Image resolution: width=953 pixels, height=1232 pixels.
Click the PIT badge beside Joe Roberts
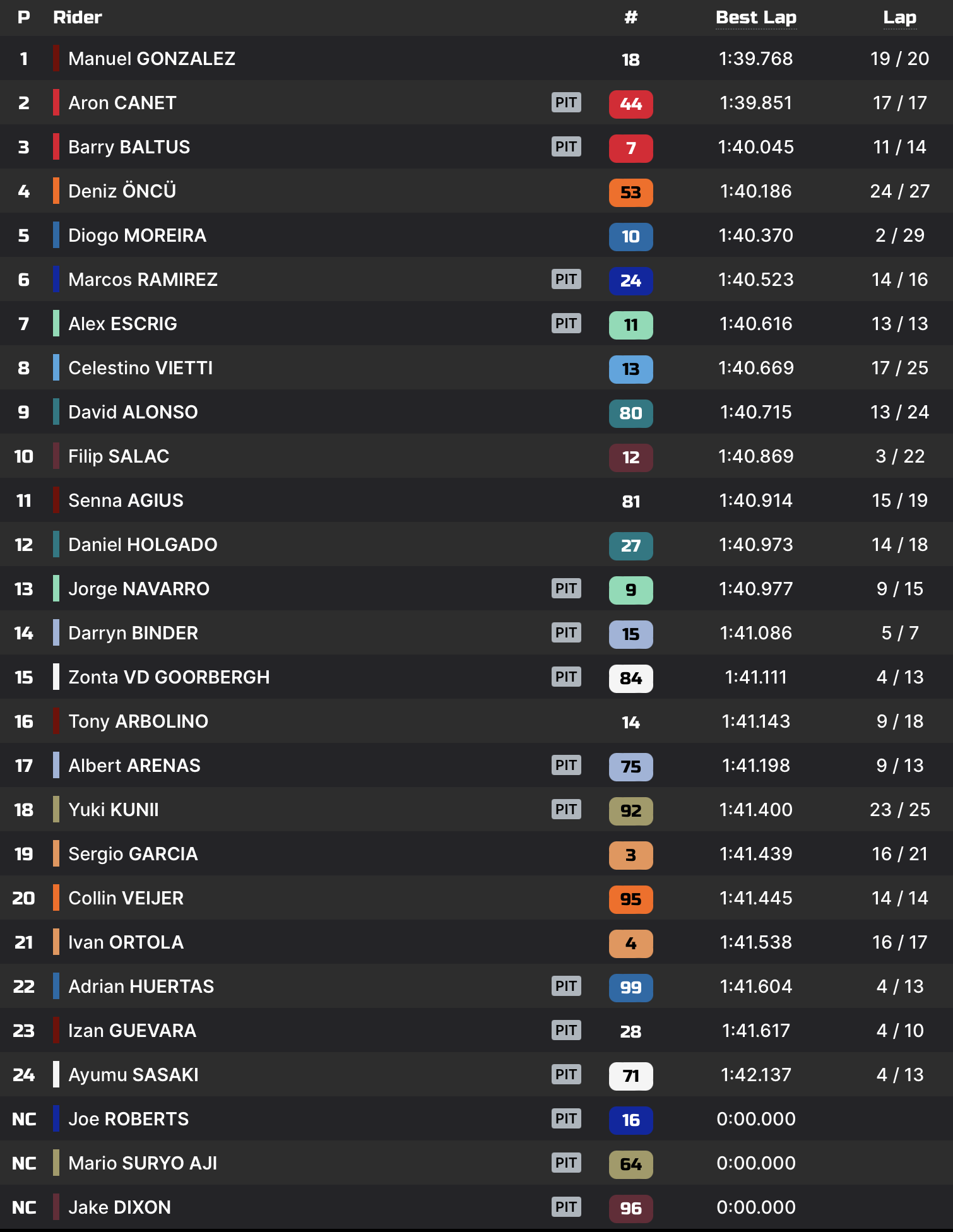click(x=566, y=1118)
